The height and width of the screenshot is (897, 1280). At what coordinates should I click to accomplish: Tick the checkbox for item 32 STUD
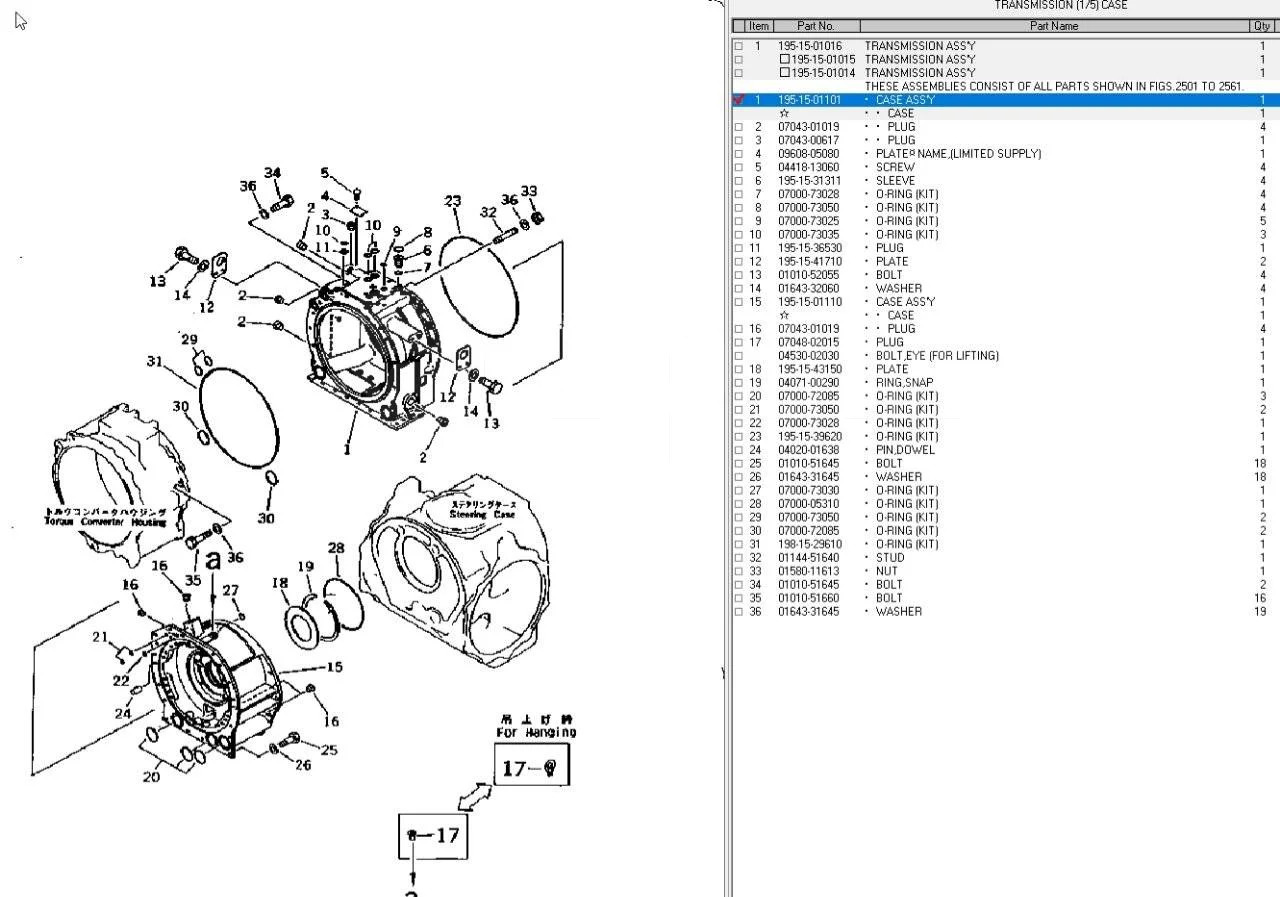point(739,558)
